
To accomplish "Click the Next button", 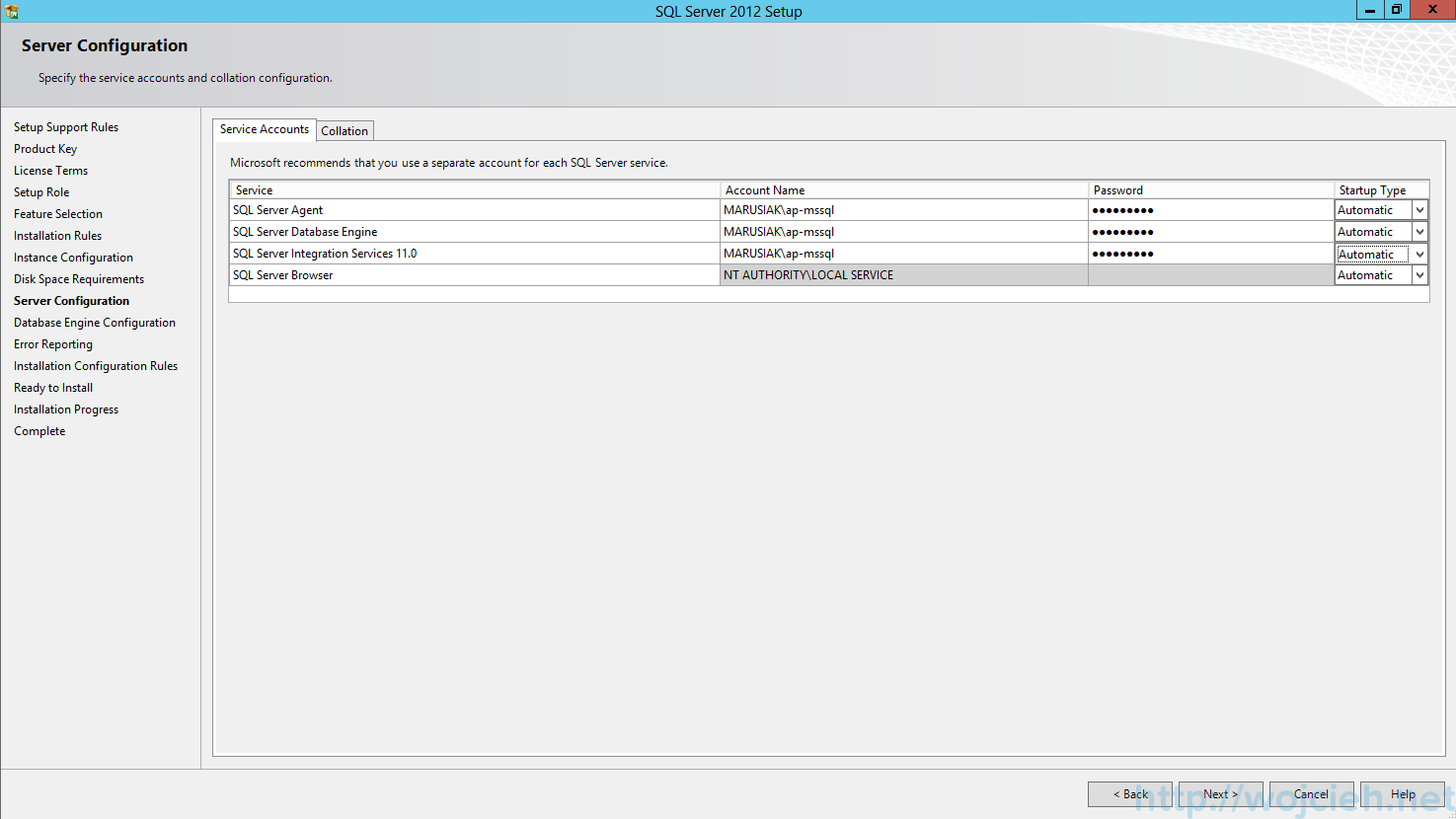I will click(1220, 794).
